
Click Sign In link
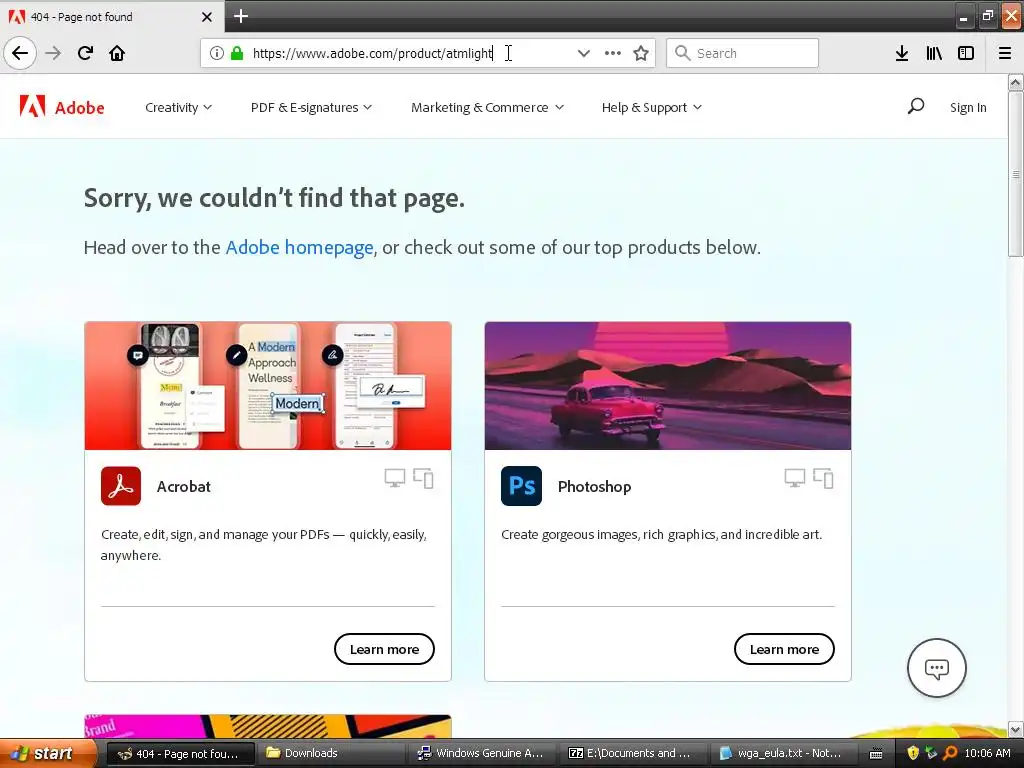968,107
